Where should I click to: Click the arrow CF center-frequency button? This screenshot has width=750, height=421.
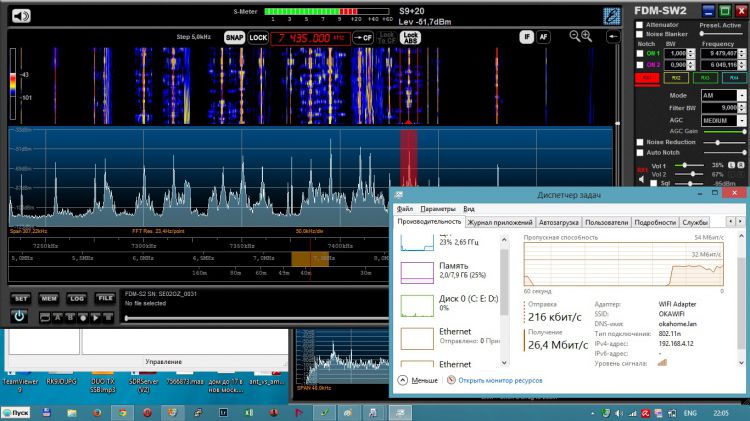point(363,37)
